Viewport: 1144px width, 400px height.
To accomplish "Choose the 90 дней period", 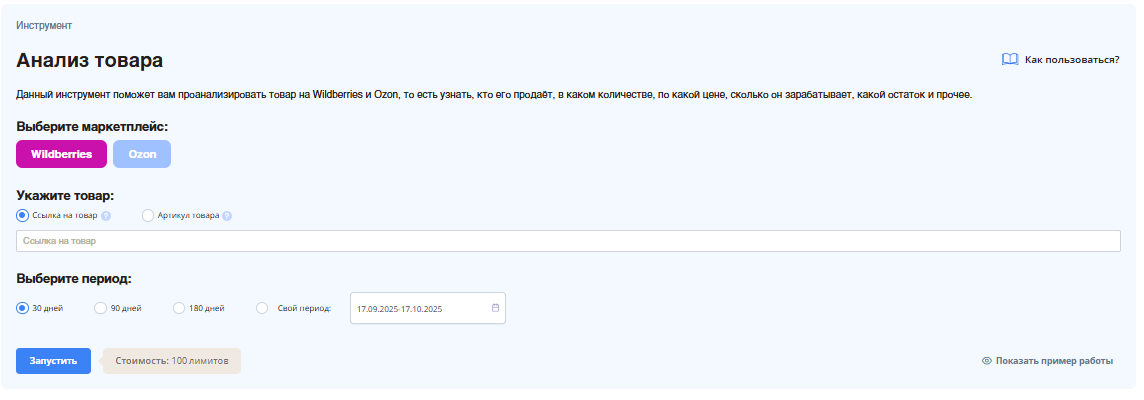I will (x=101, y=308).
